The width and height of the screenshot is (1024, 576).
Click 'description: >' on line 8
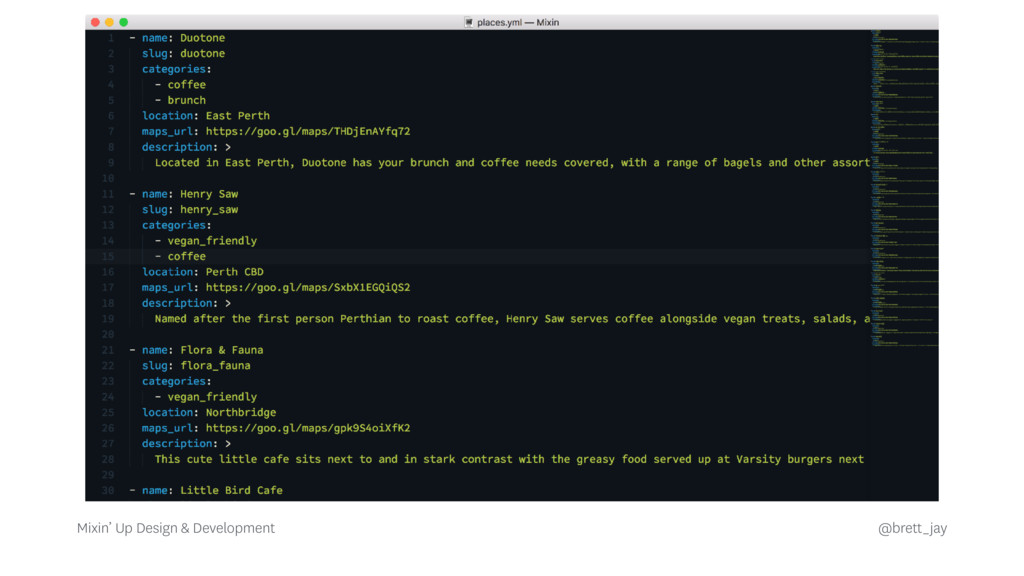tap(186, 147)
